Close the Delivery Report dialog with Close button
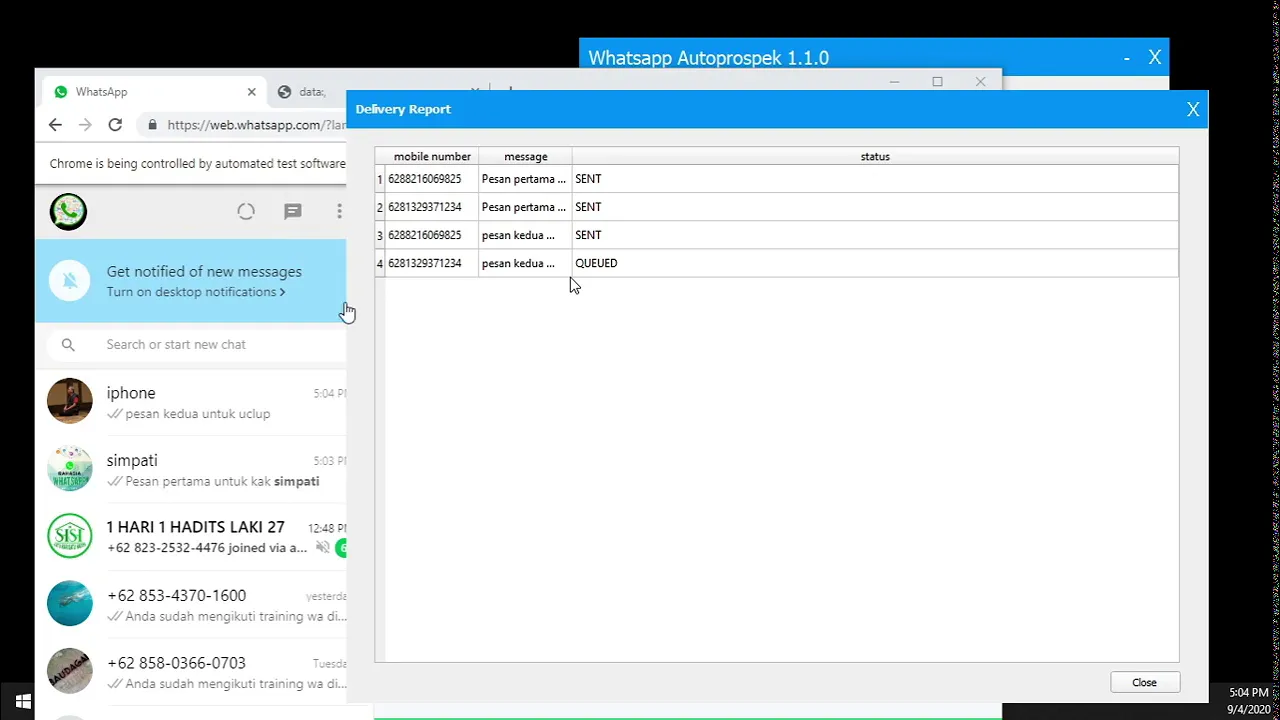Screen dimensions: 1280x720 click(1145, 682)
